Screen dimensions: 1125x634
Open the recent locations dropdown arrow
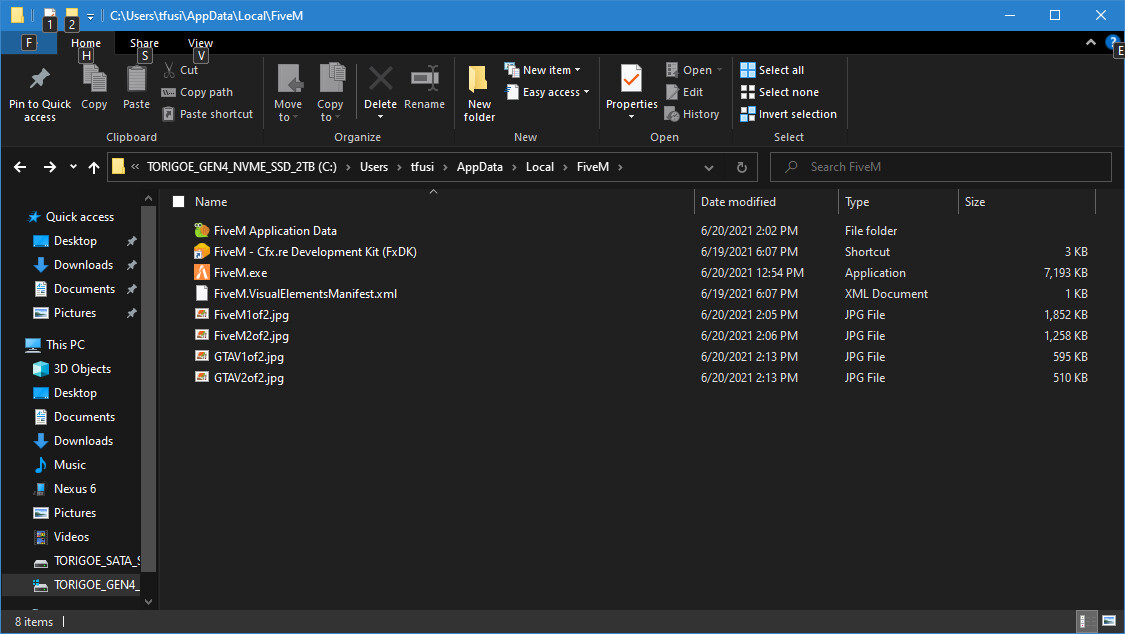click(x=73, y=167)
